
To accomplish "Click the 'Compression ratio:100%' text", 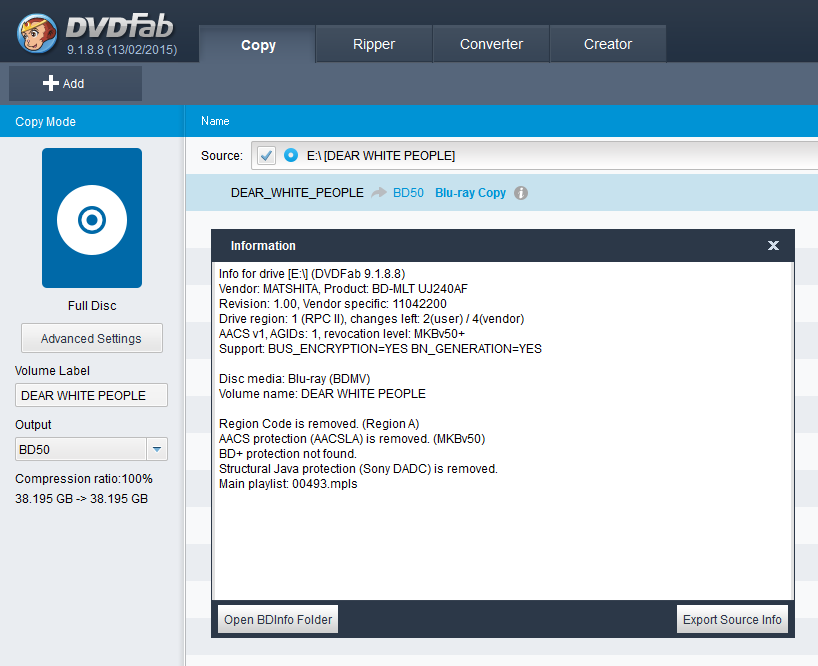I will click(84, 479).
